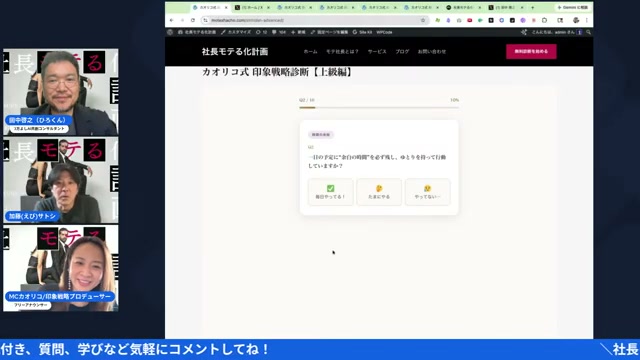Open a new browser tab with plus
The height and width of the screenshot is (360, 640).
click(532, 7)
